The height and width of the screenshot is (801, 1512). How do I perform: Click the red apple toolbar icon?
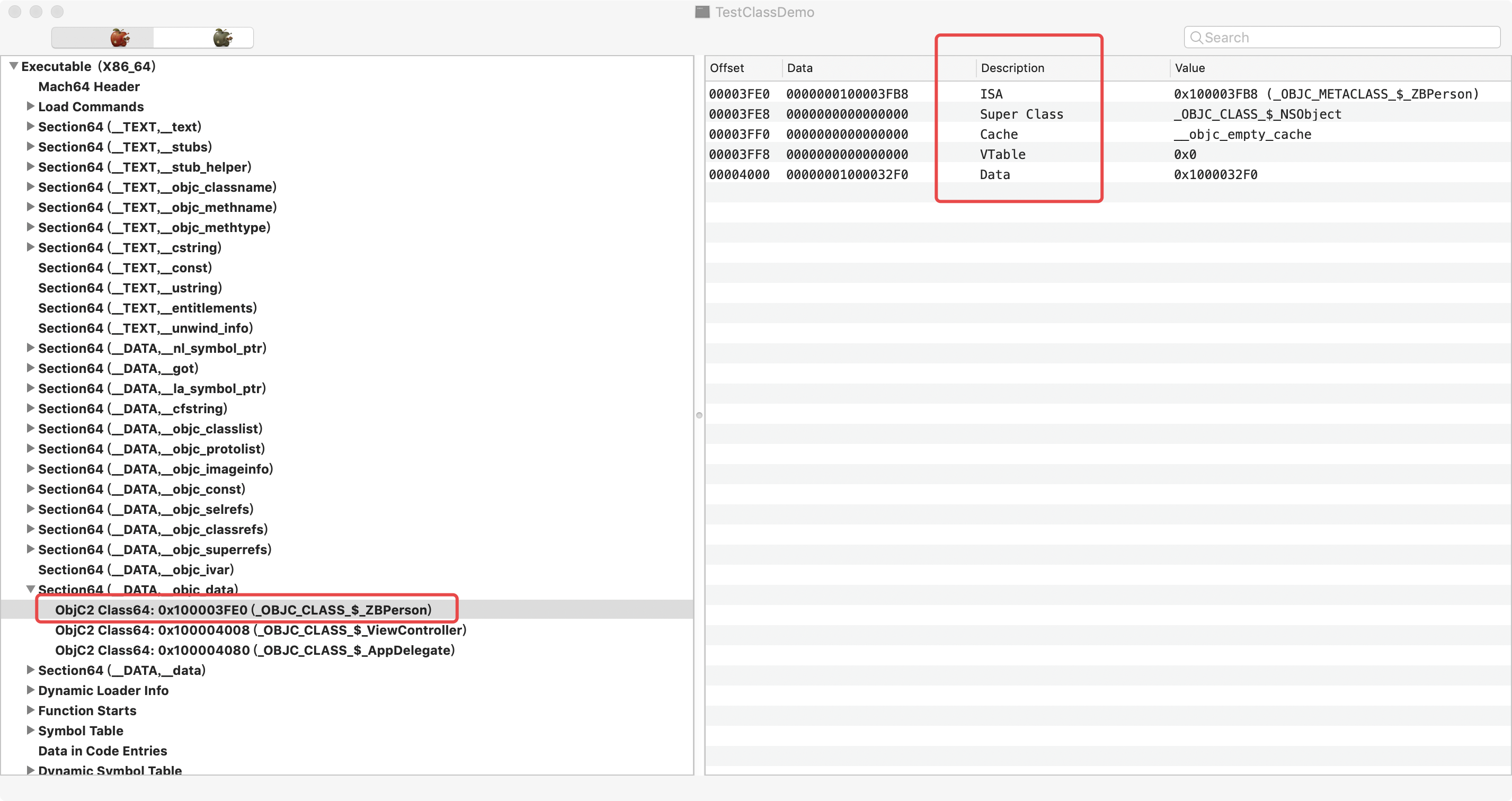click(x=120, y=38)
